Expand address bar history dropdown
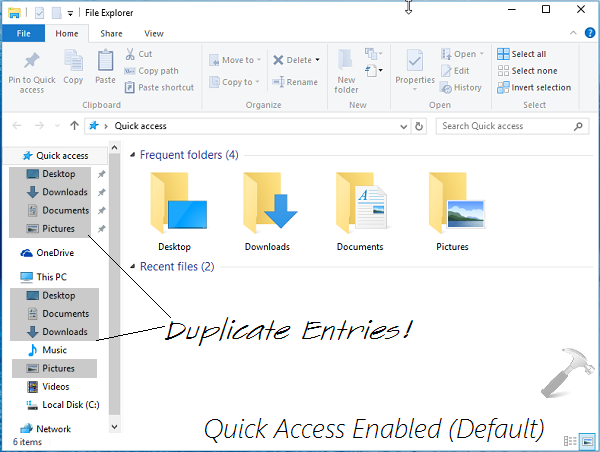Screen dimensions: 600x452 403,126
